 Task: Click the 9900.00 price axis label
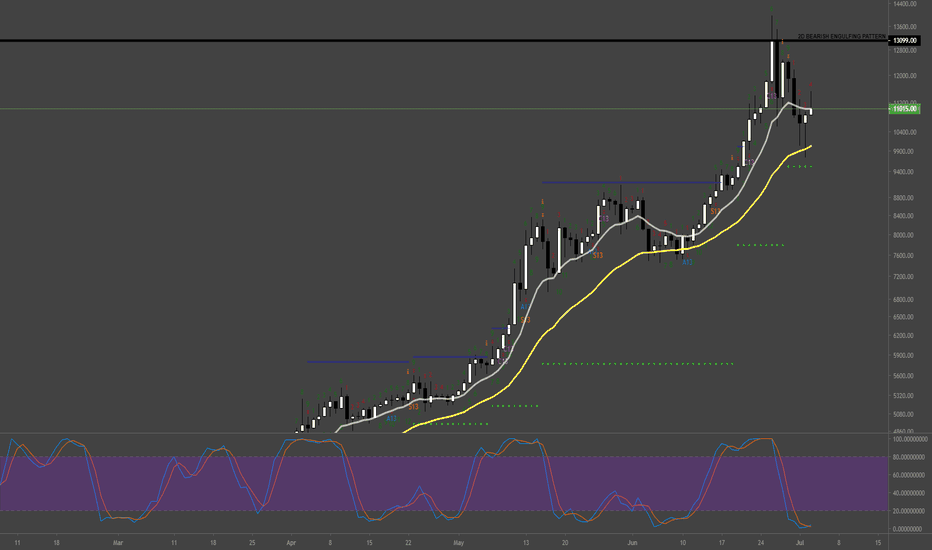coord(904,152)
